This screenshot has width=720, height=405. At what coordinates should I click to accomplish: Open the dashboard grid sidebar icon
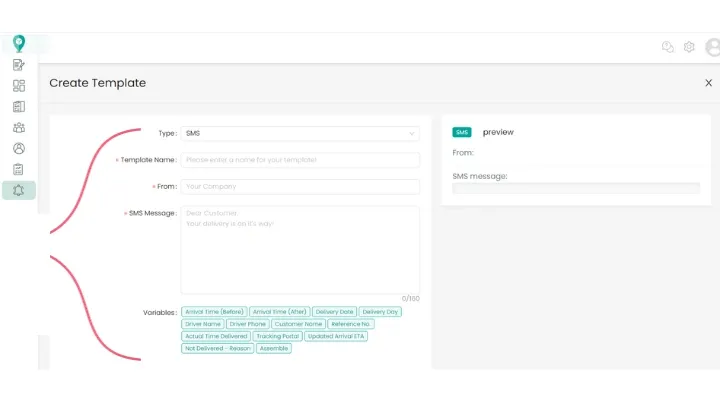(18, 86)
